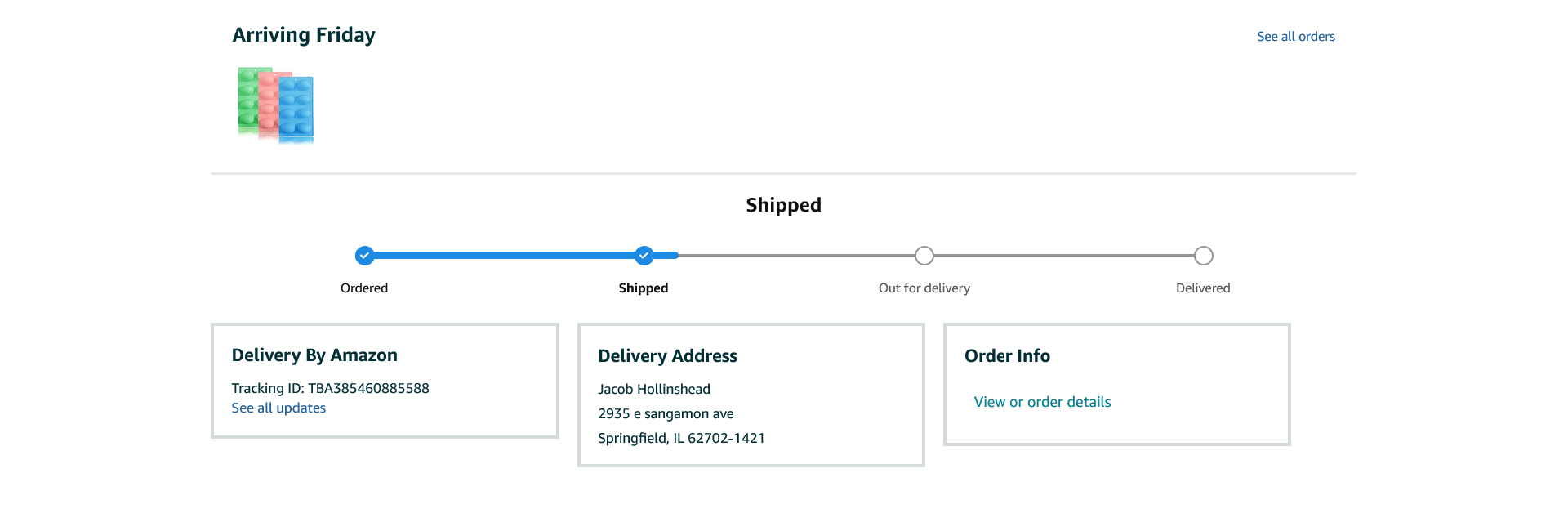Click the ice tray product thumbnail

tap(276, 105)
